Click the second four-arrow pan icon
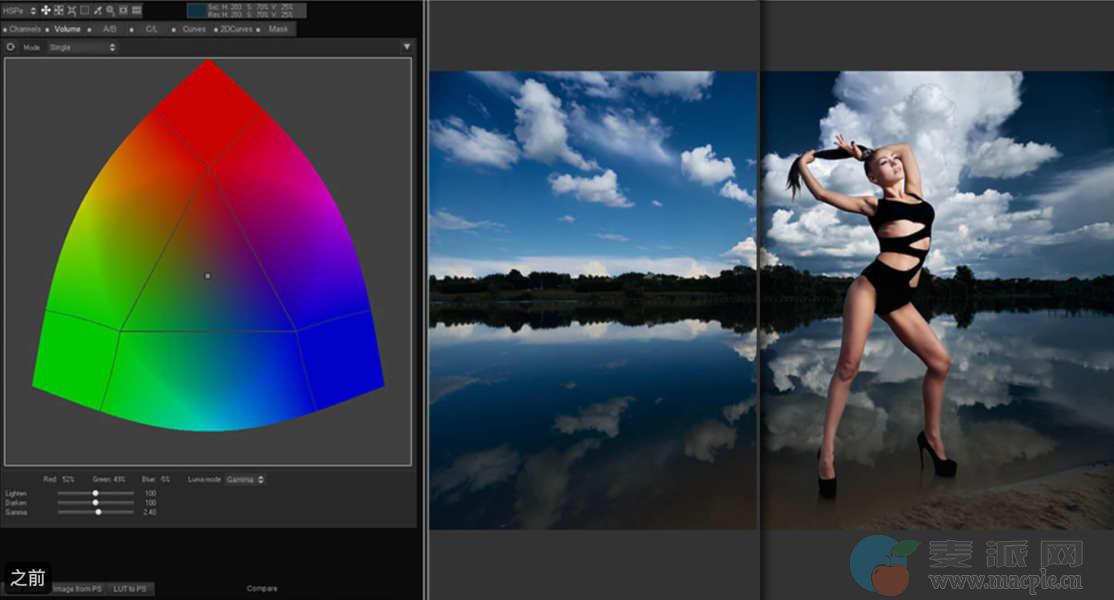 click(59, 10)
